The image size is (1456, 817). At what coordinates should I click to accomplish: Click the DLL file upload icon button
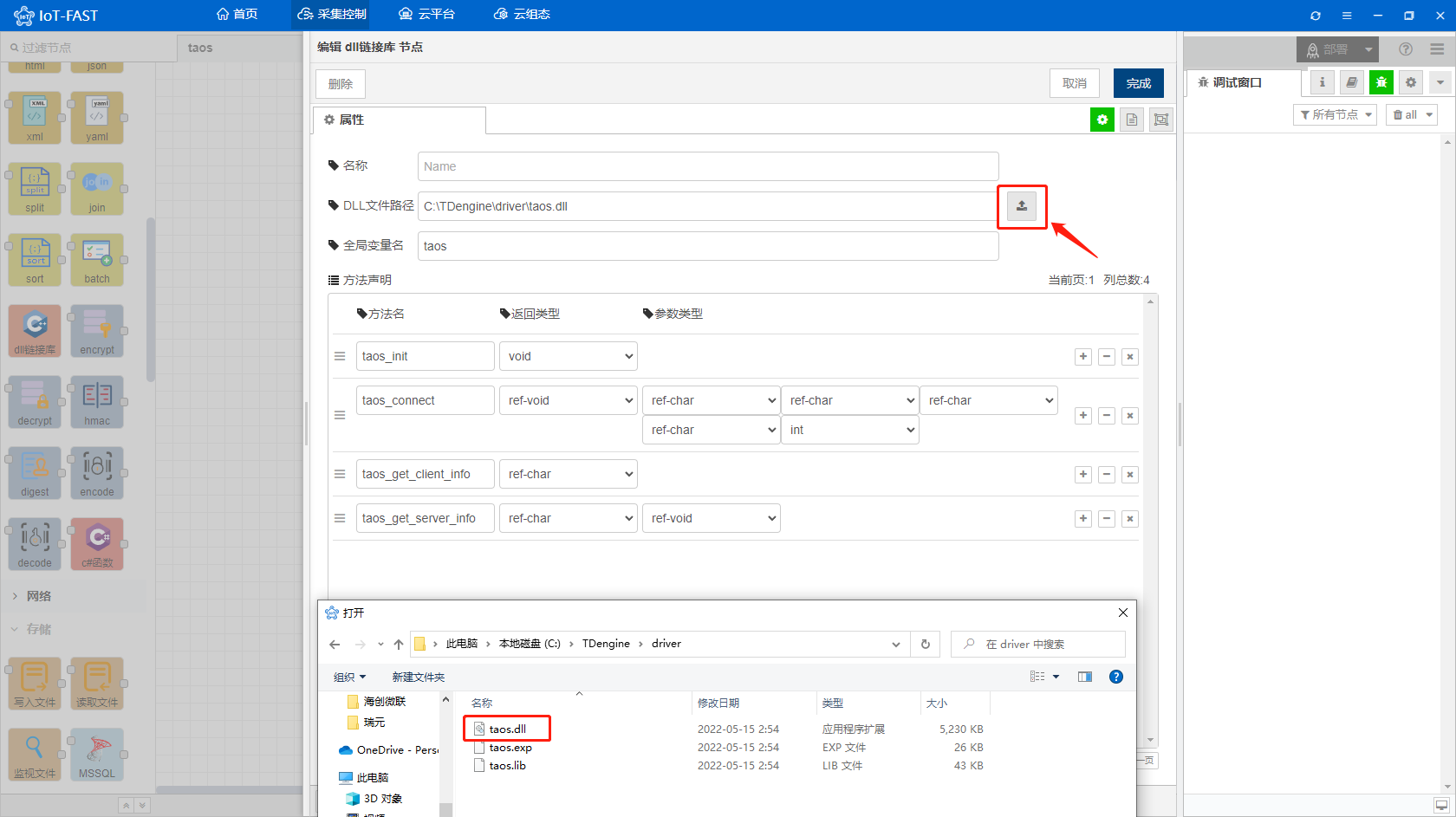pos(1022,206)
